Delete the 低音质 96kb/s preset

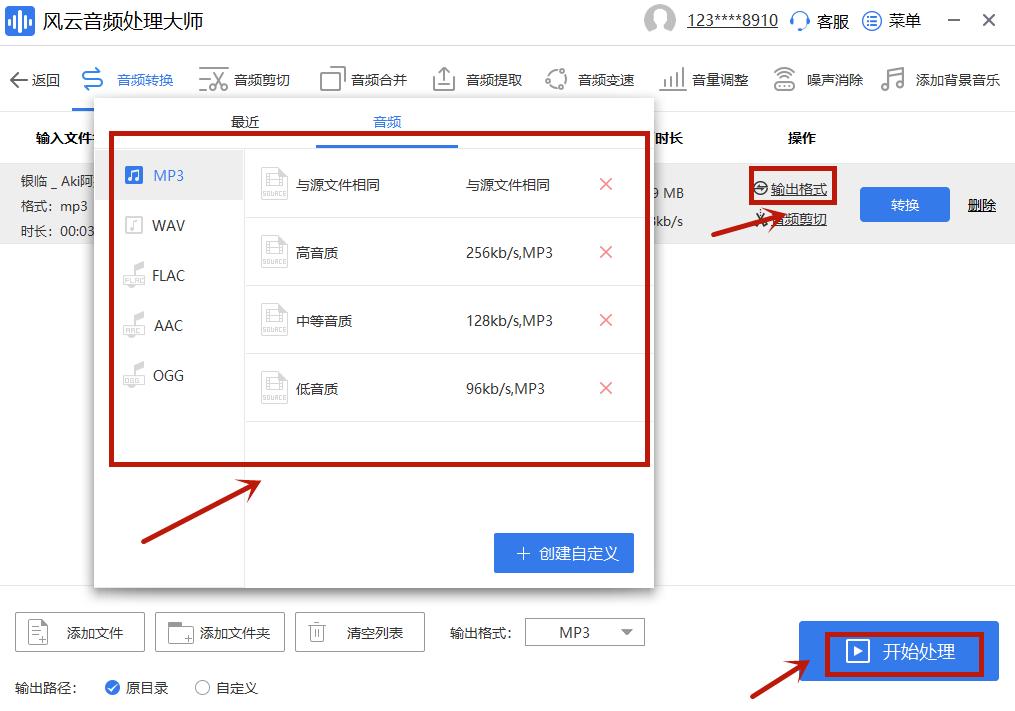point(605,388)
